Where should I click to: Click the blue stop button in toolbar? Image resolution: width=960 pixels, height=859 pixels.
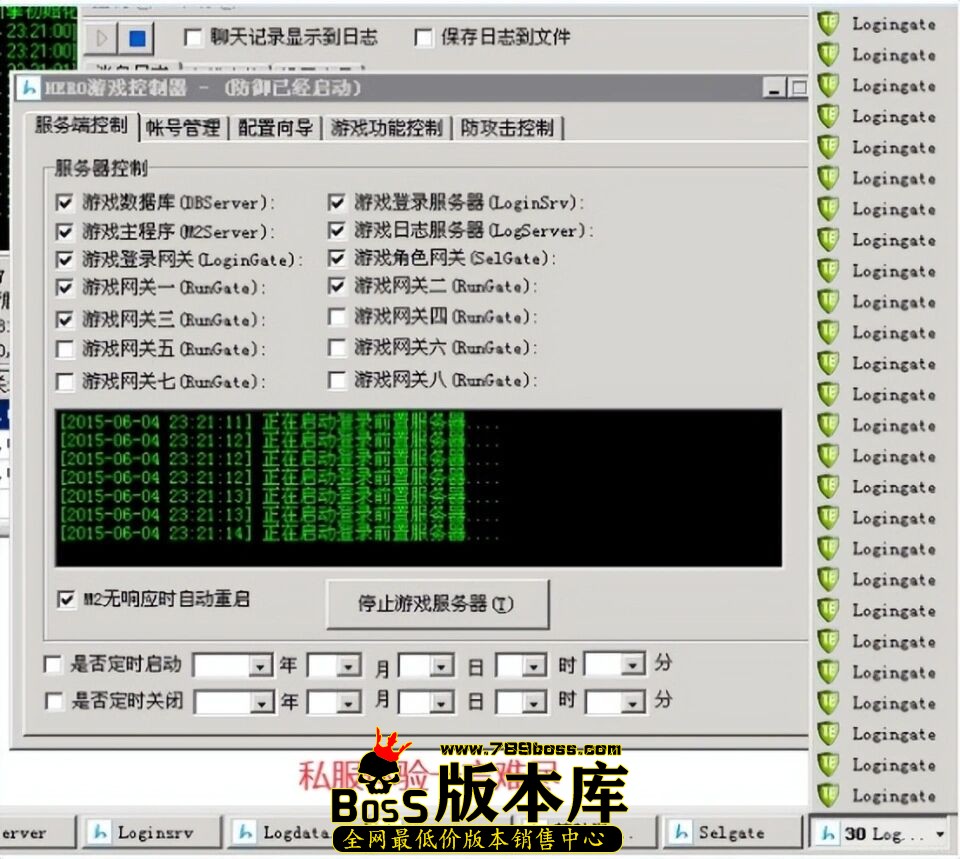pyautogui.click(x=137, y=39)
